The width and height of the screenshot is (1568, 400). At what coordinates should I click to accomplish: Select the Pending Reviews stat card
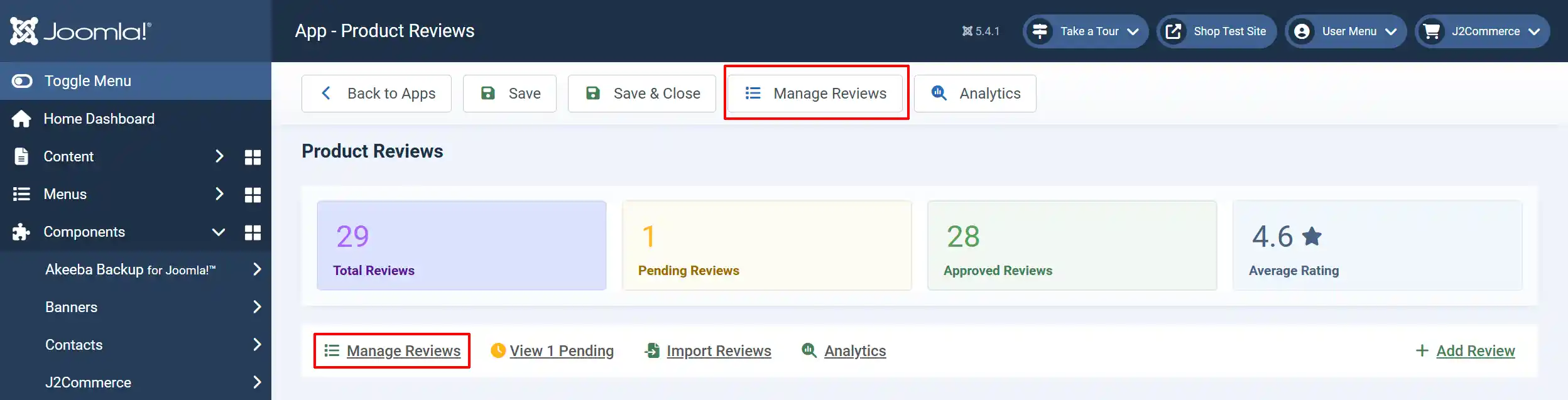click(767, 246)
